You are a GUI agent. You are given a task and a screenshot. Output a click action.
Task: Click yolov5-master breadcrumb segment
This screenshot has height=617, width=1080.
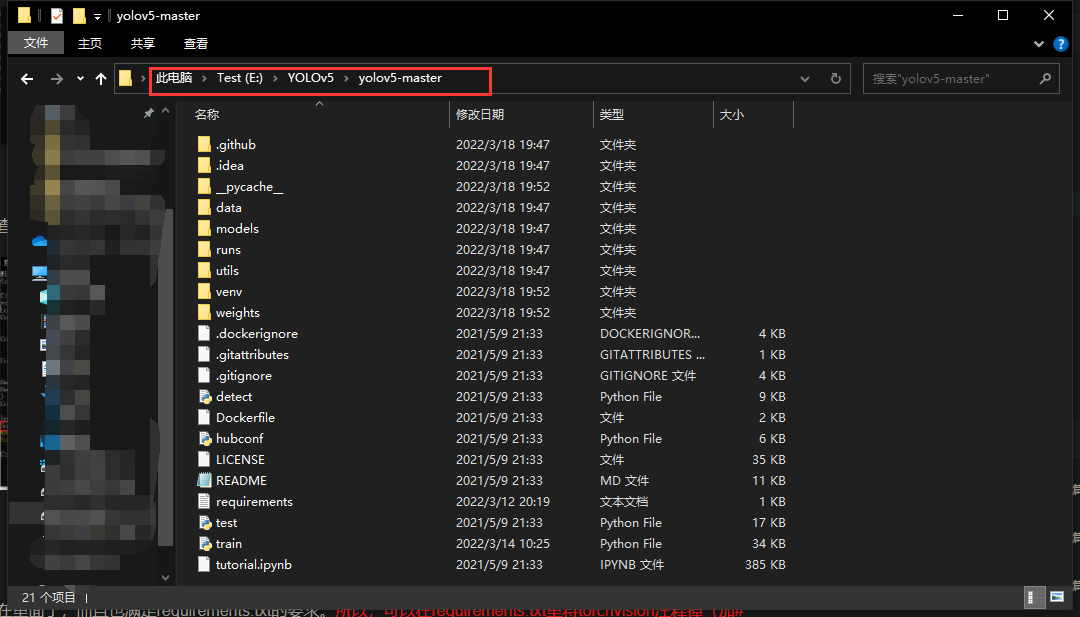[400, 78]
